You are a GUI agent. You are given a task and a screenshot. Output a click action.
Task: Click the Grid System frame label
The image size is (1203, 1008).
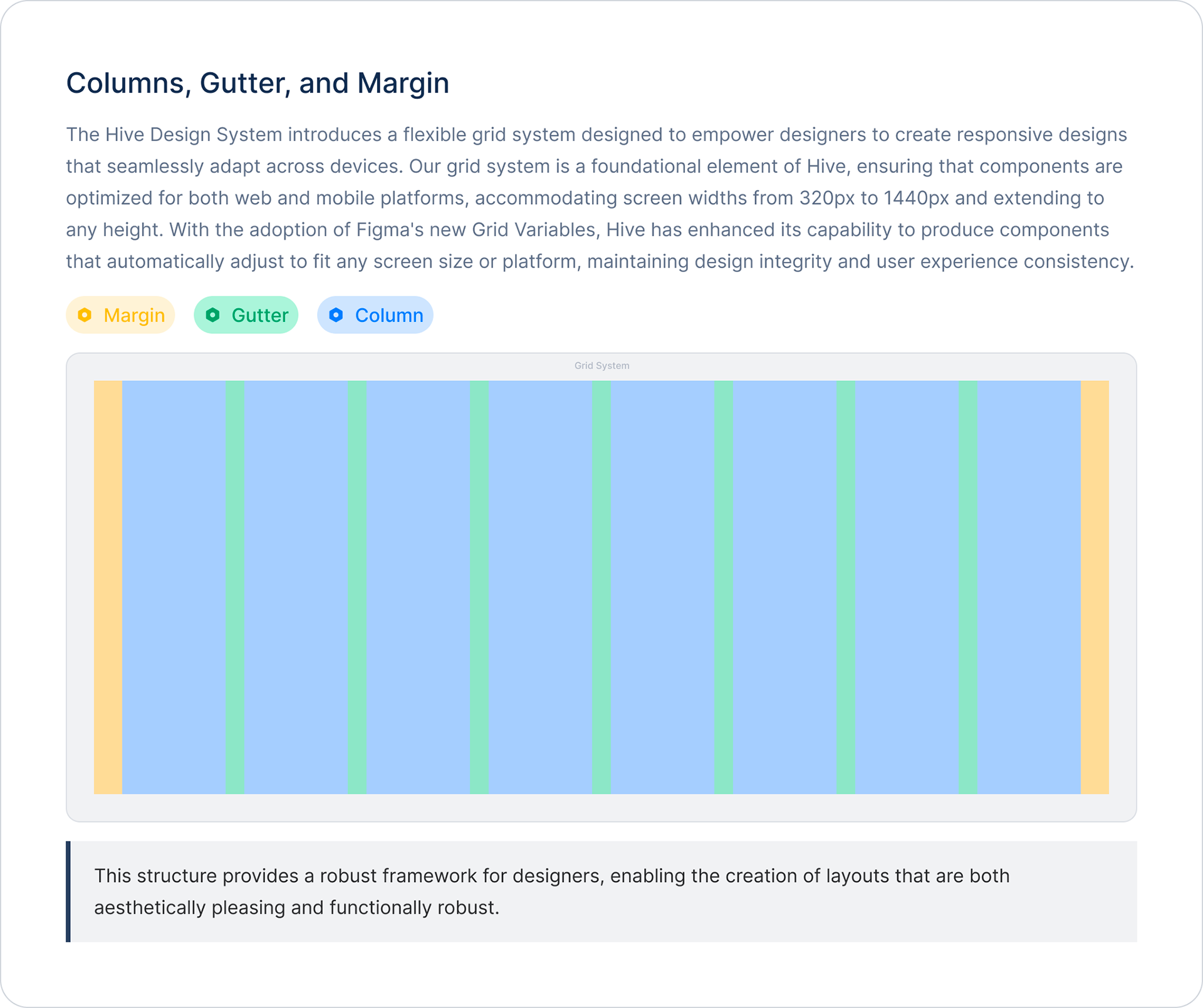(x=601, y=366)
